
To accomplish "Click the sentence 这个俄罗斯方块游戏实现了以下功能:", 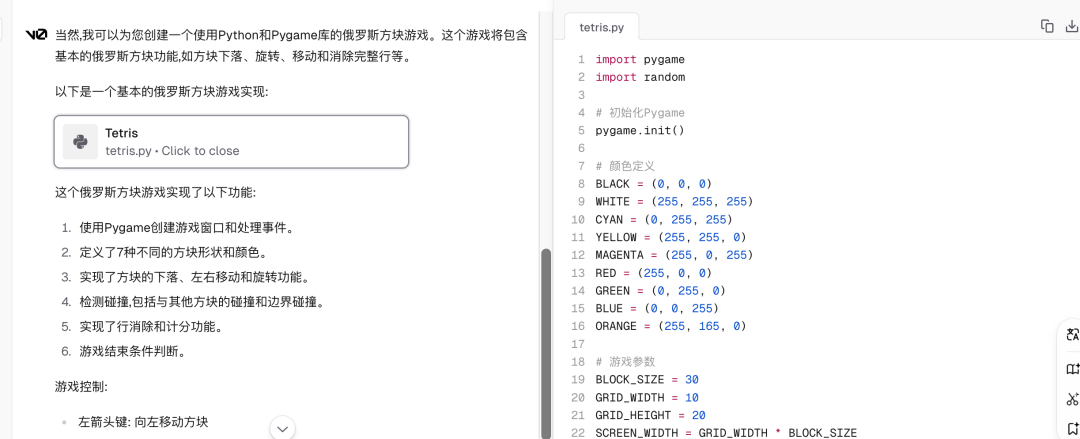I will pyautogui.click(x=155, y=192).
